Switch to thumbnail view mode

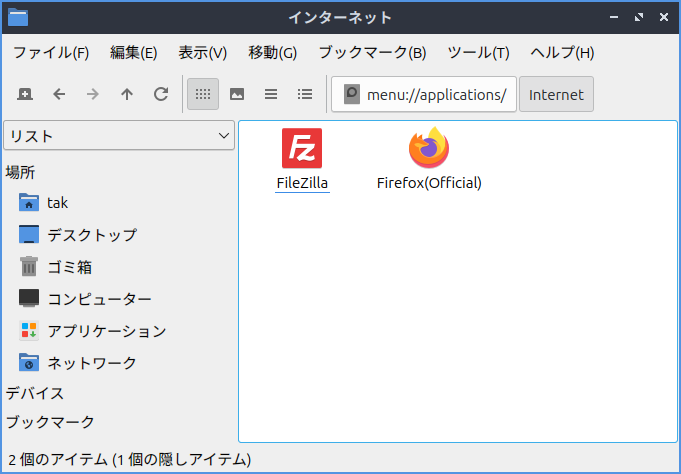pyautogui.click(x=237, y=94)
